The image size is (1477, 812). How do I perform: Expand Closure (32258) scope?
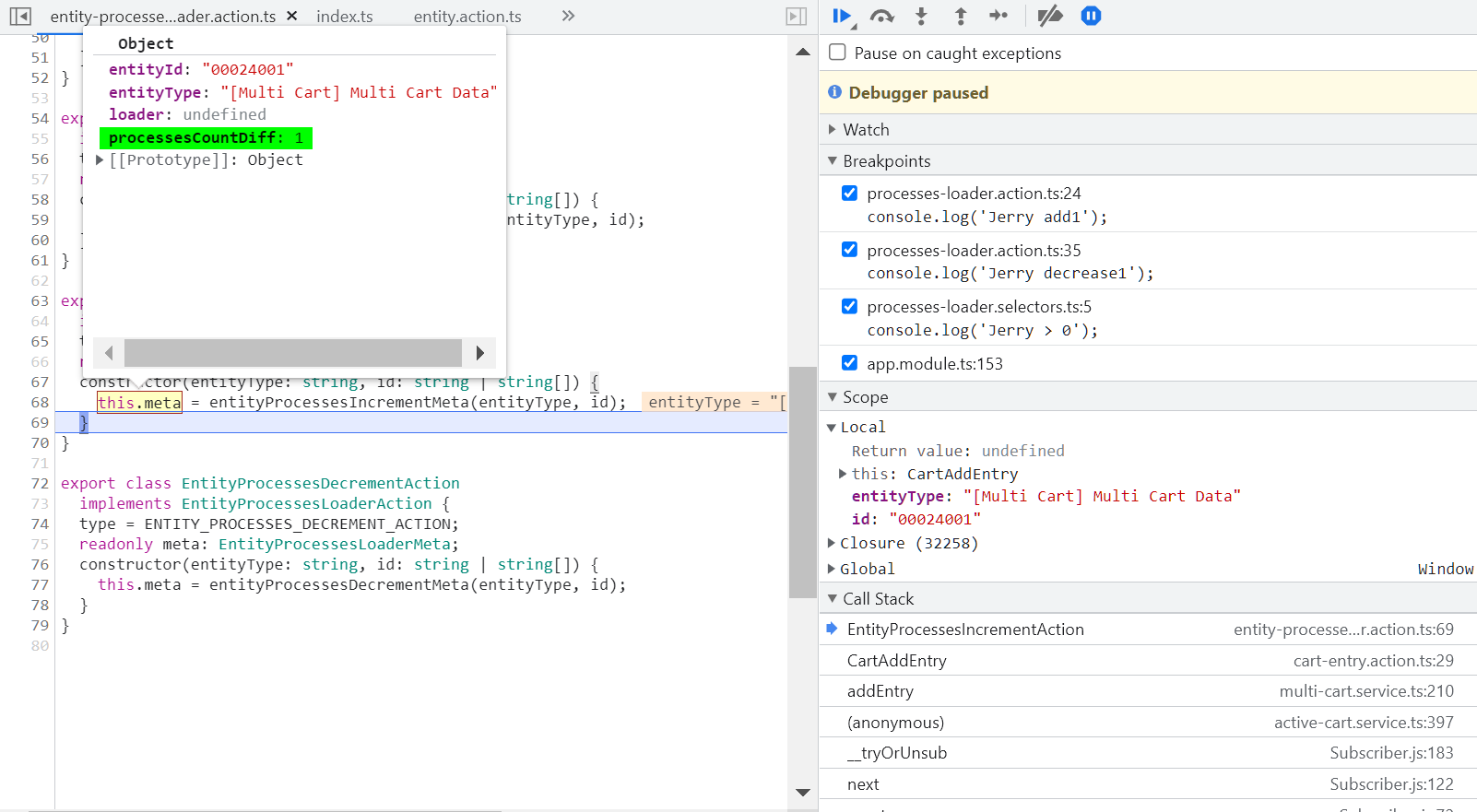pos(832,543)
